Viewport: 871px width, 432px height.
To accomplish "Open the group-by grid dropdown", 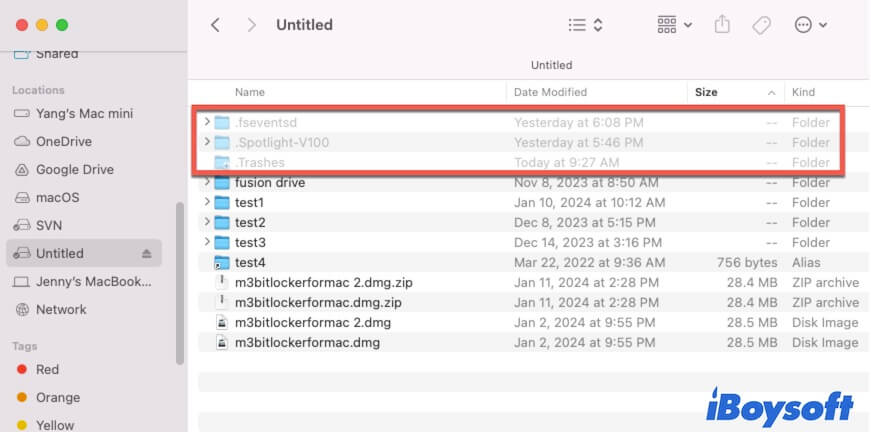I will (675, 25).
